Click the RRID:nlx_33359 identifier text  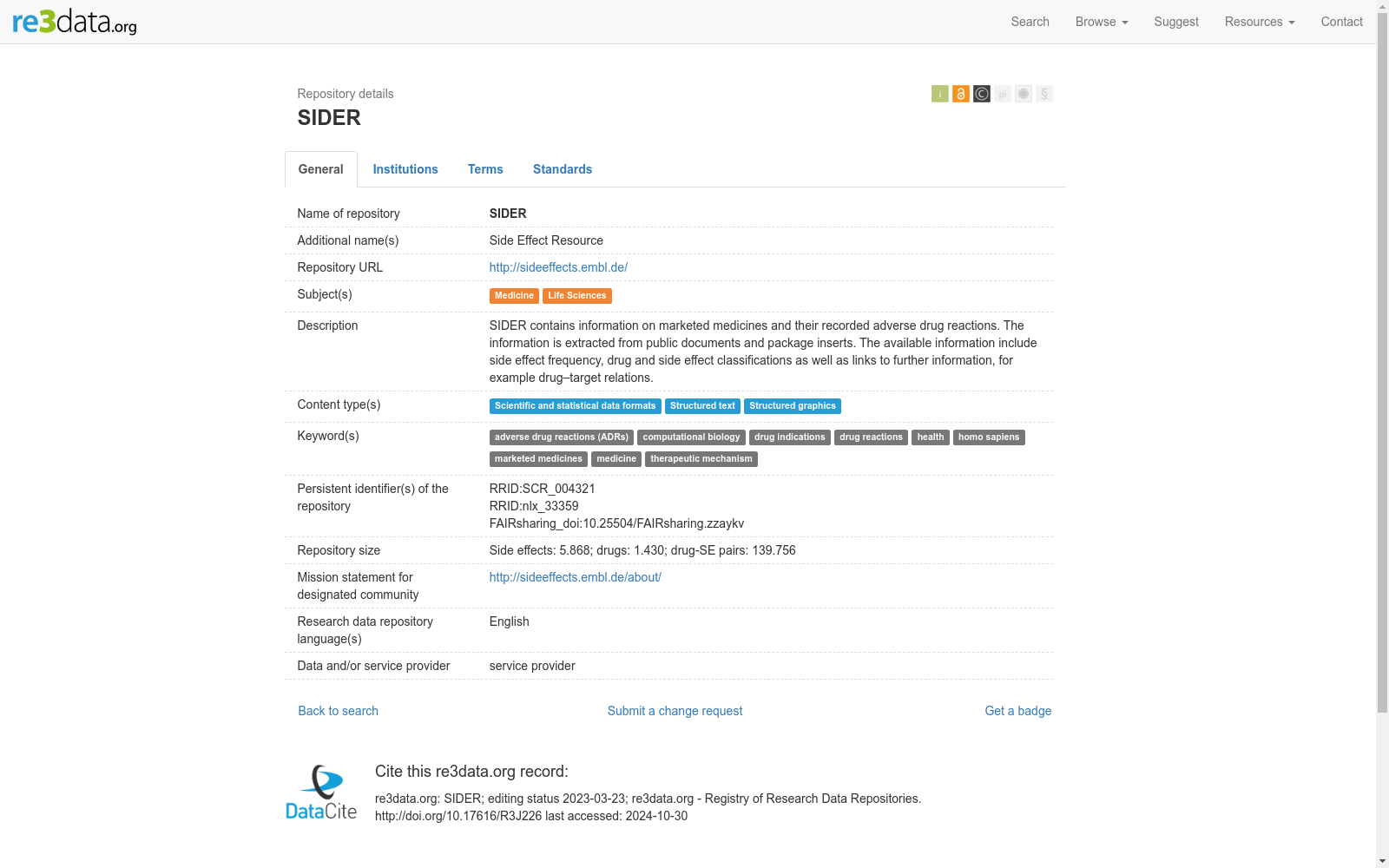pyautogui.click(x=534, y=506)
